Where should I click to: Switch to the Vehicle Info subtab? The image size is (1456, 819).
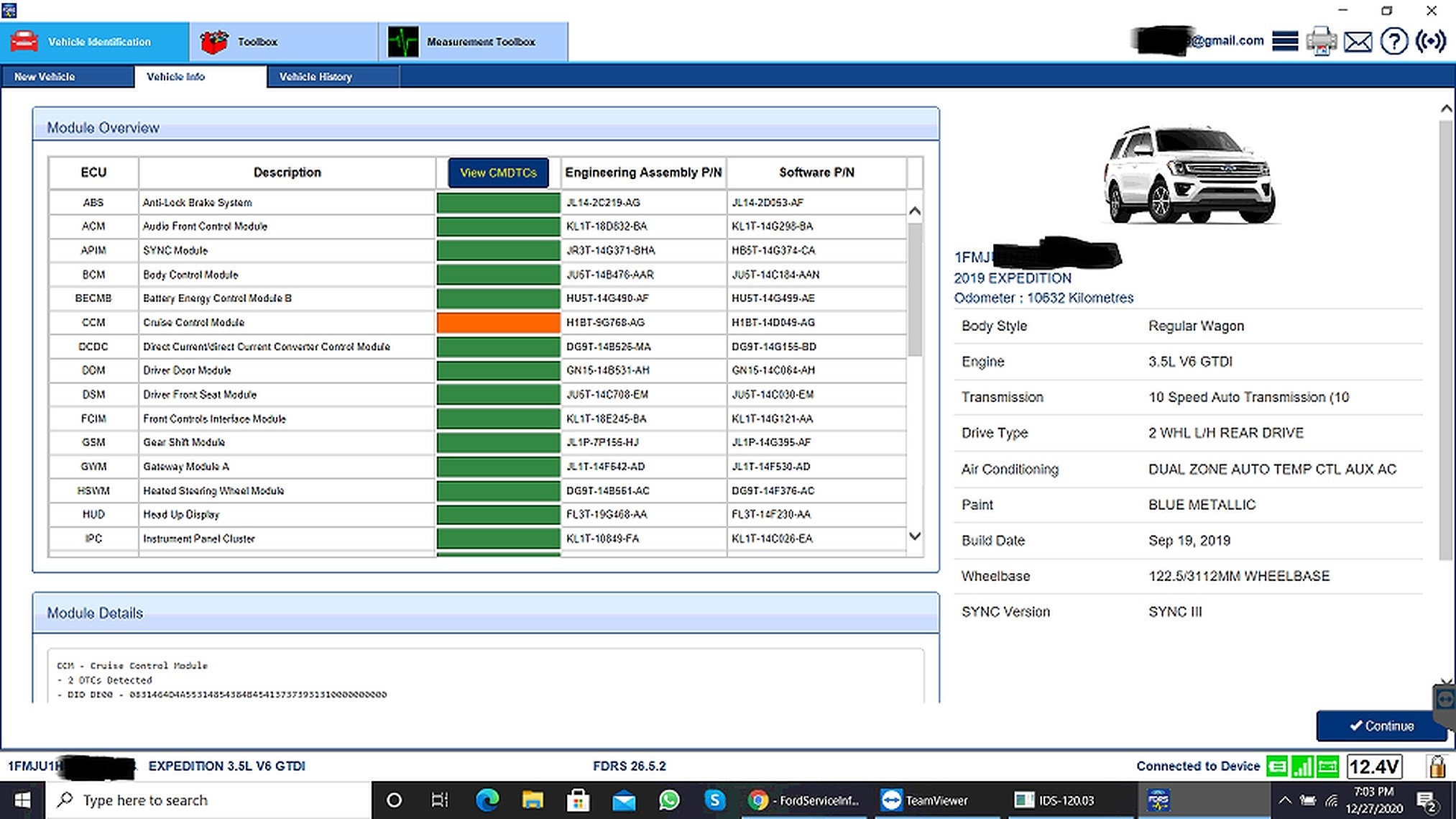point(200,76)
